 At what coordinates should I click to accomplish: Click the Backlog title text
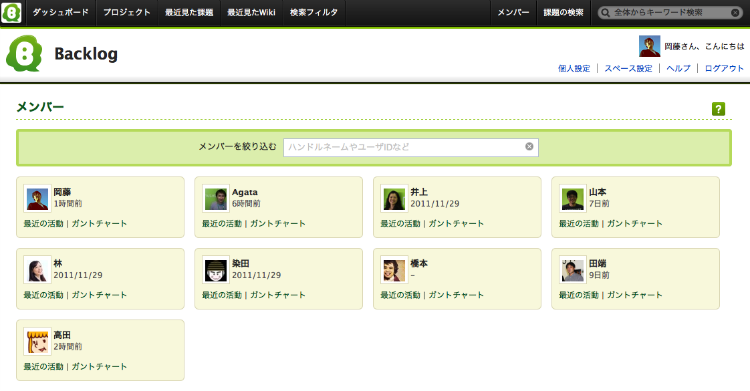pos(86,54)
